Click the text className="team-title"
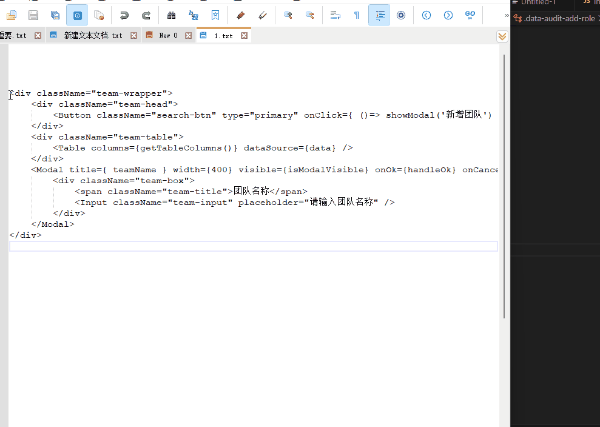This screenshot has width=600, height=427. click(167, 191)
